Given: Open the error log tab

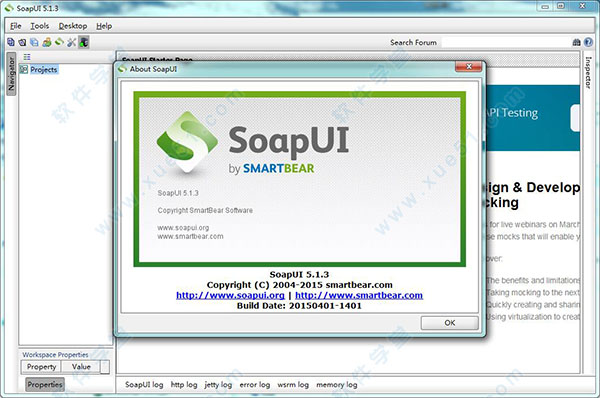Looking at the screenshot, I should [254, 385].
